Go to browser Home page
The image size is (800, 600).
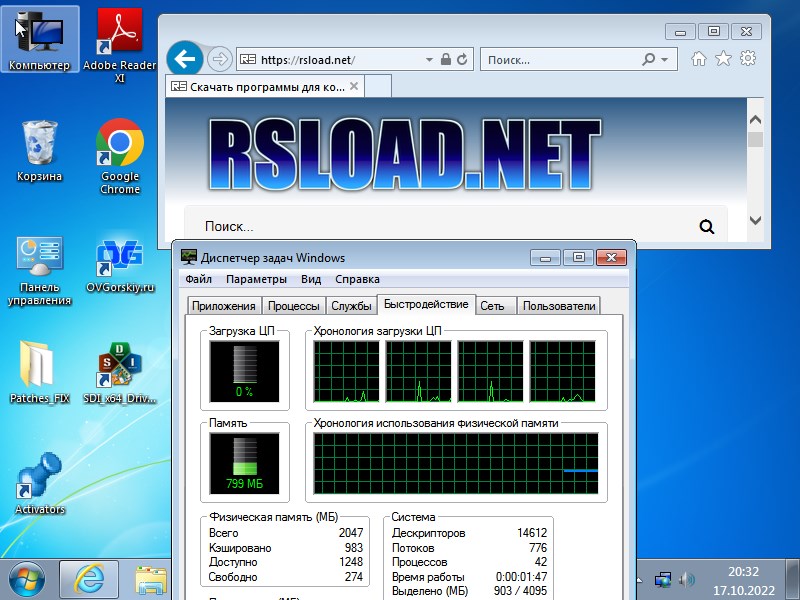click(x=698, y=59)
